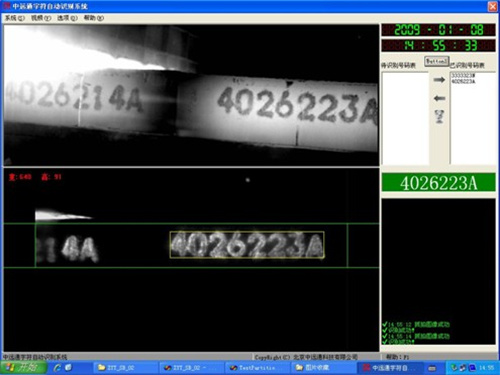500x375 pixels.
Task: Open the 系统 menu
Action: pyautogui.click(x=14, y=18)
